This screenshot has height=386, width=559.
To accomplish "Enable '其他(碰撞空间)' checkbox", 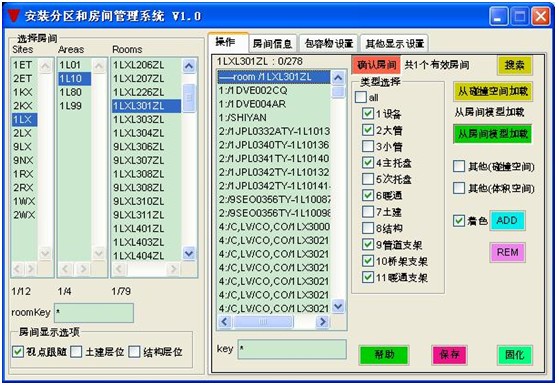I will 459,166.
